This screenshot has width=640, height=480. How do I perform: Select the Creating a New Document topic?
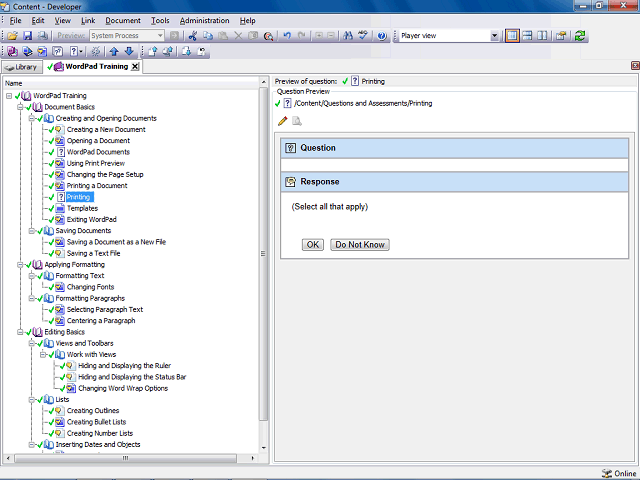click(x=106, y=129)
